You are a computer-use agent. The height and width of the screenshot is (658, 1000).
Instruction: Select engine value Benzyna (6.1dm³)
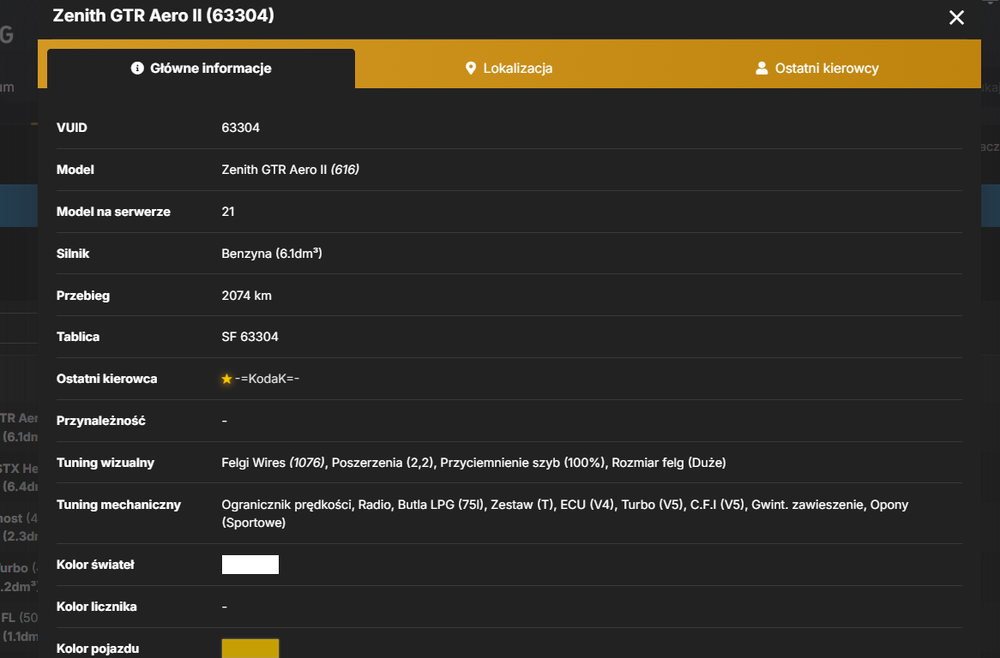coord(272,253)
